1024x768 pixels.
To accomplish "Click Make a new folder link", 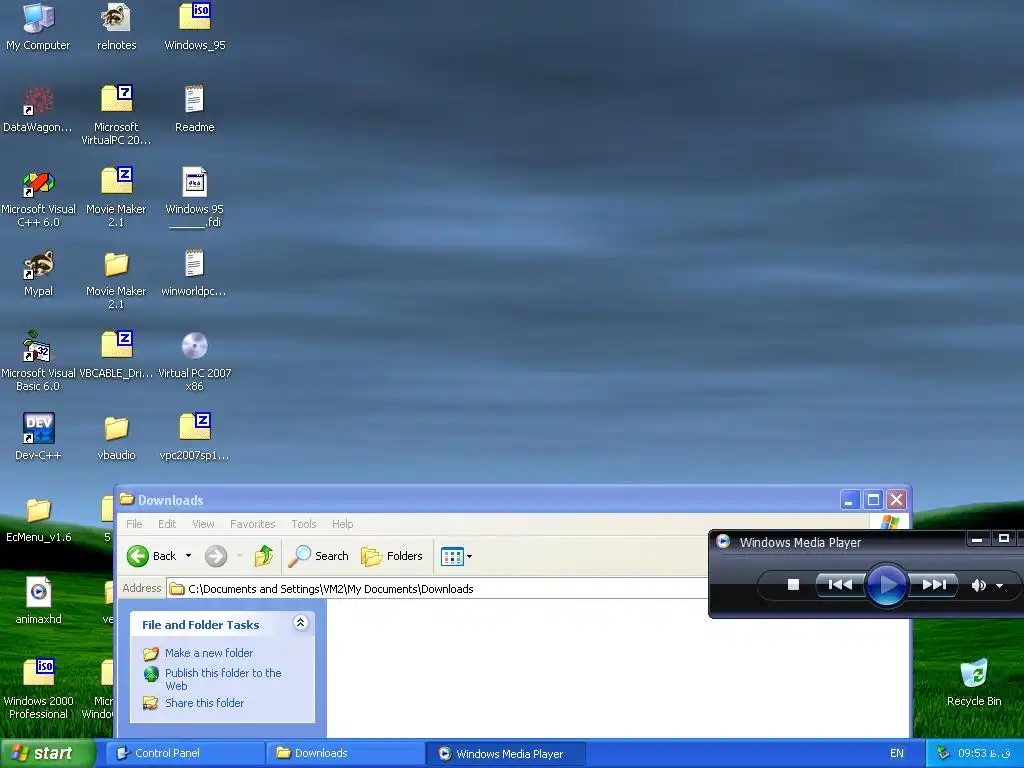I will [x=209, y=652].
